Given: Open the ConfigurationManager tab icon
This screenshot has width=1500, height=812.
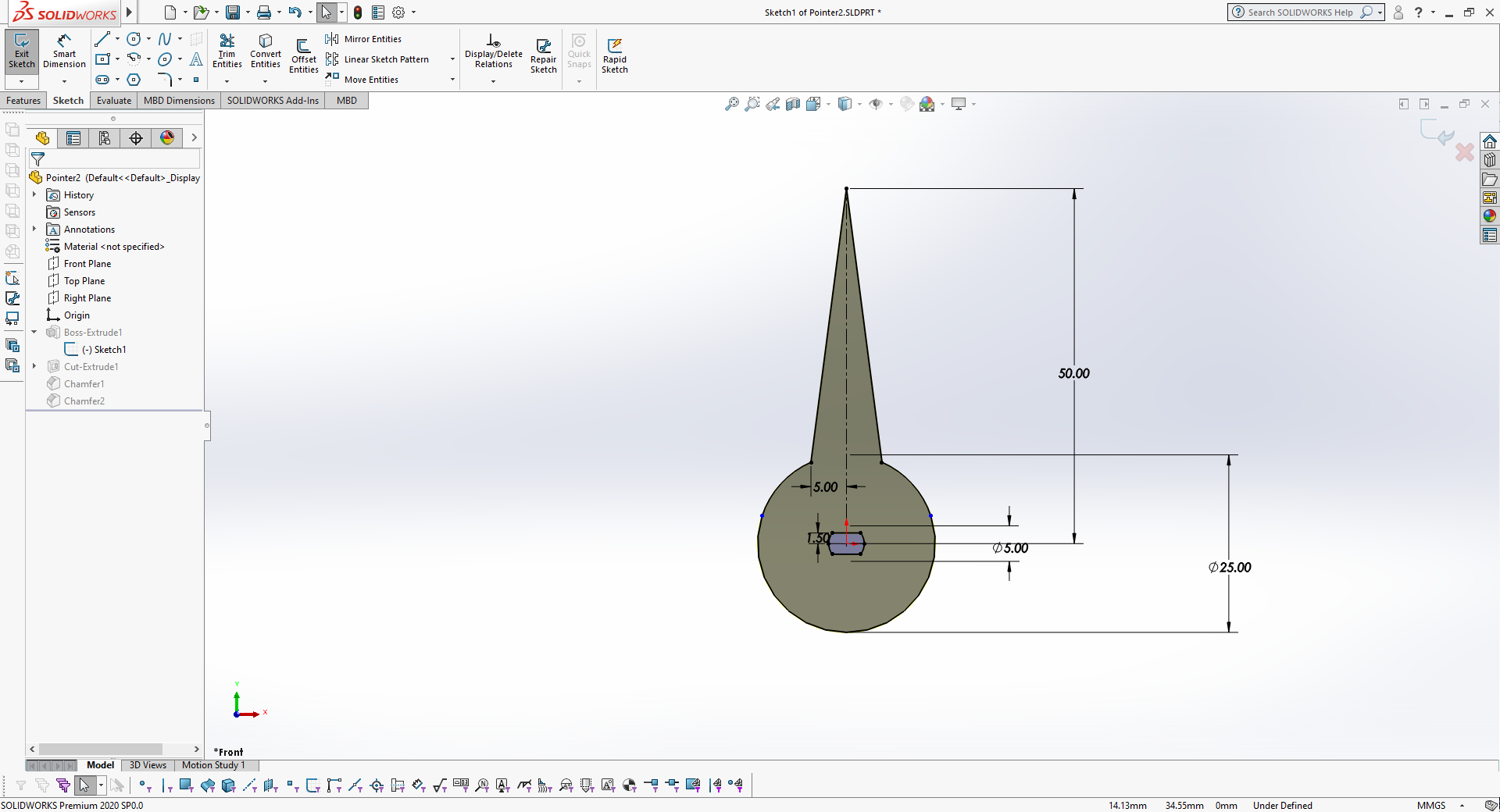Looking at the screenshot, I should pos(105,138).
